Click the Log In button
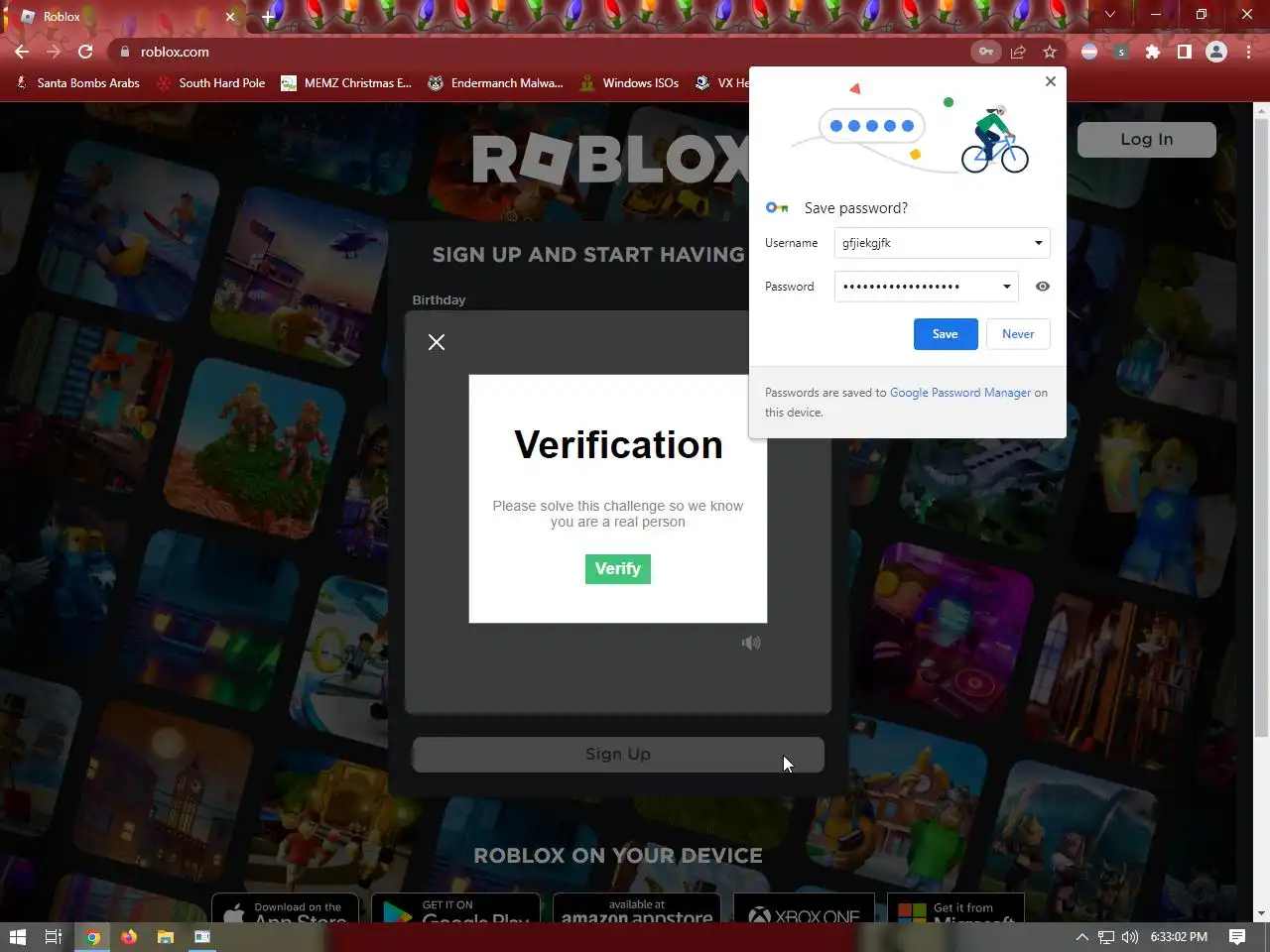The height and width of the screenshot is (952, 1270). [1147, 140]
